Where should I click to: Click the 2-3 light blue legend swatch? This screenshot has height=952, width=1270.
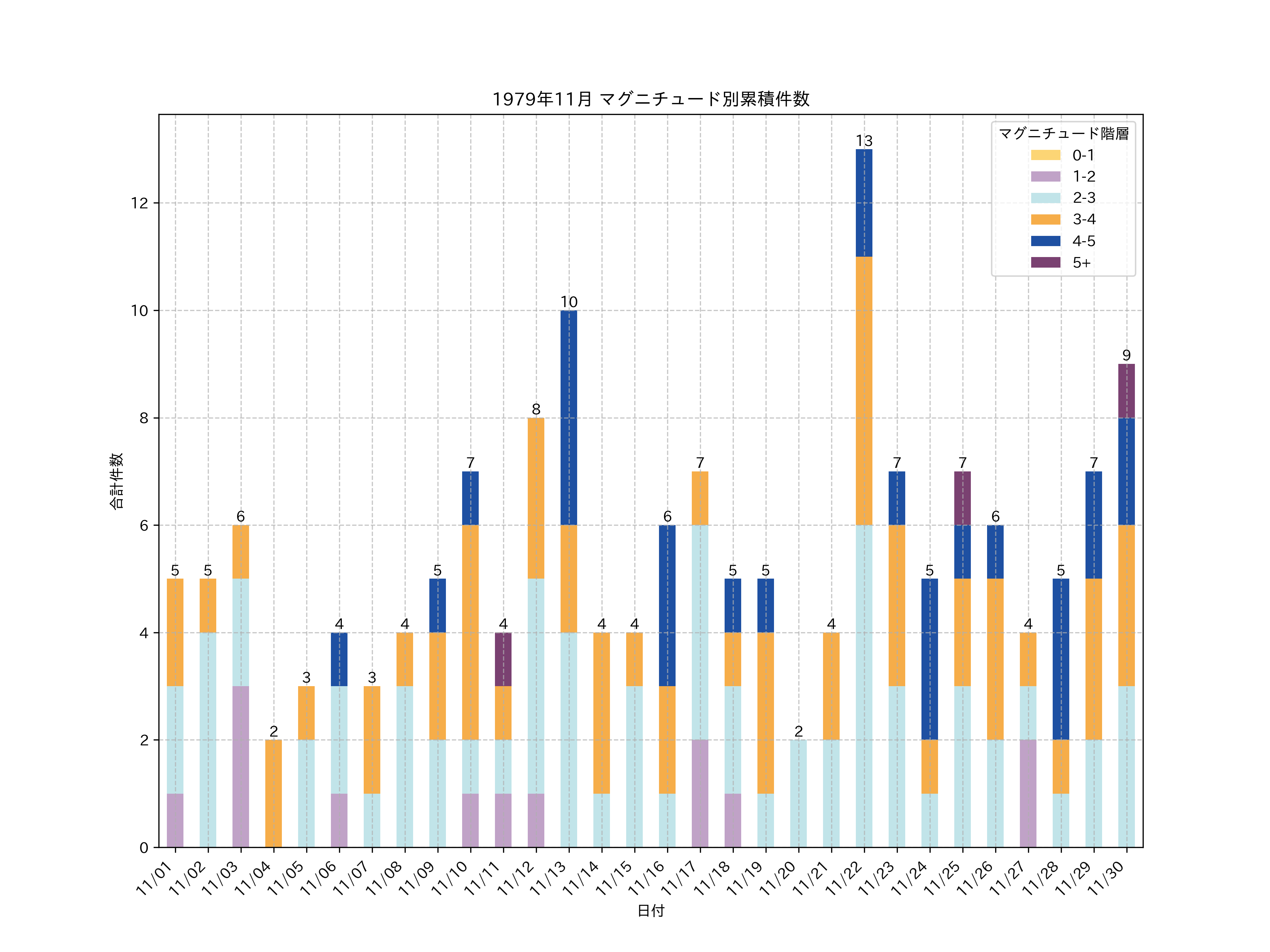(1046, 198)
